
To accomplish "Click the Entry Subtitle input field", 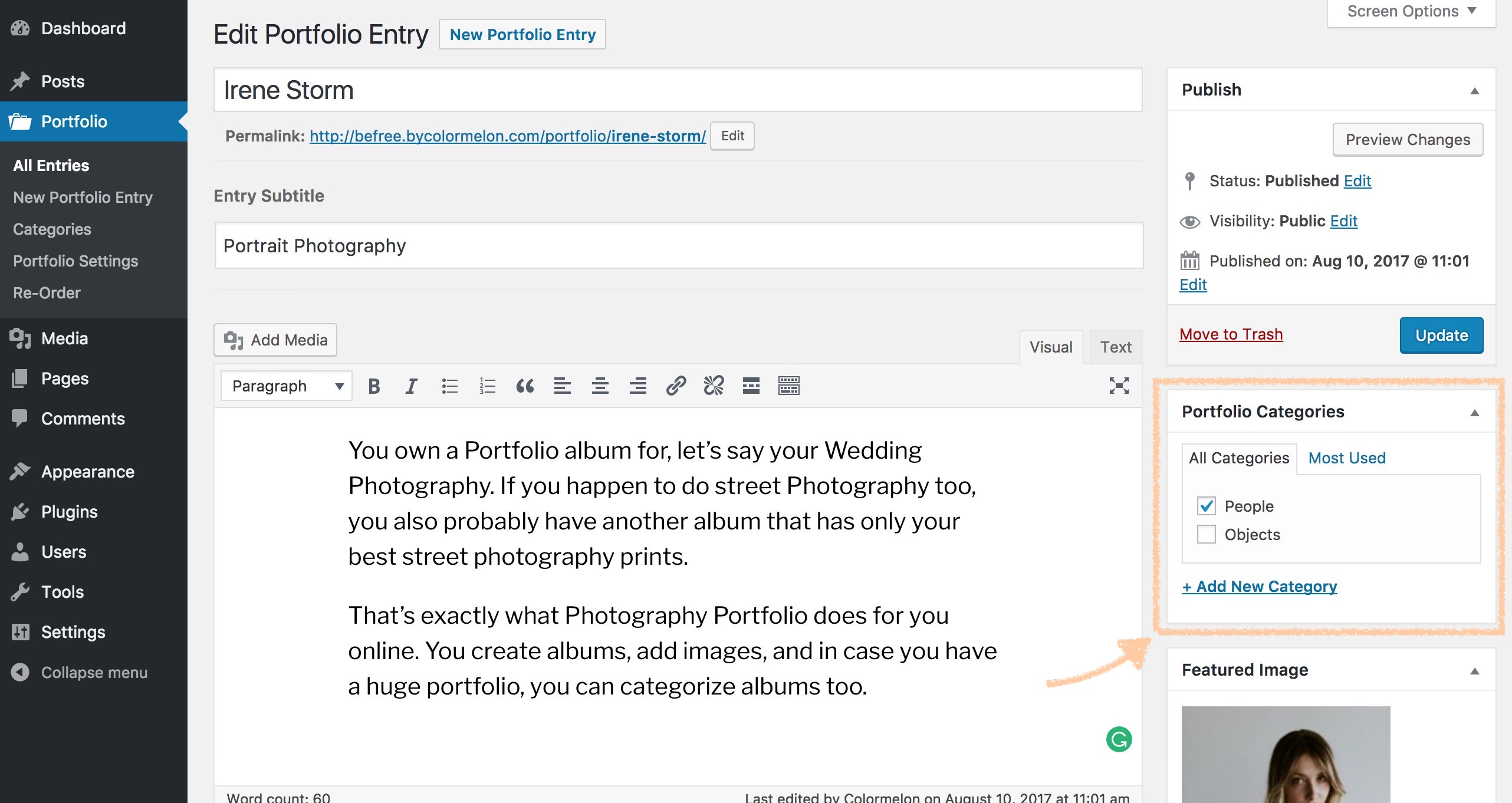I will coord(678,246).
